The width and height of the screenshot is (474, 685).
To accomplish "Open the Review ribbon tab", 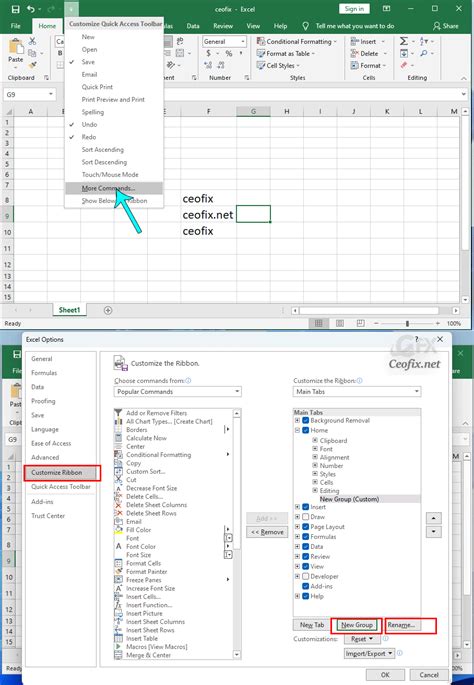I will pyautogui.click(x=223, y=26).
